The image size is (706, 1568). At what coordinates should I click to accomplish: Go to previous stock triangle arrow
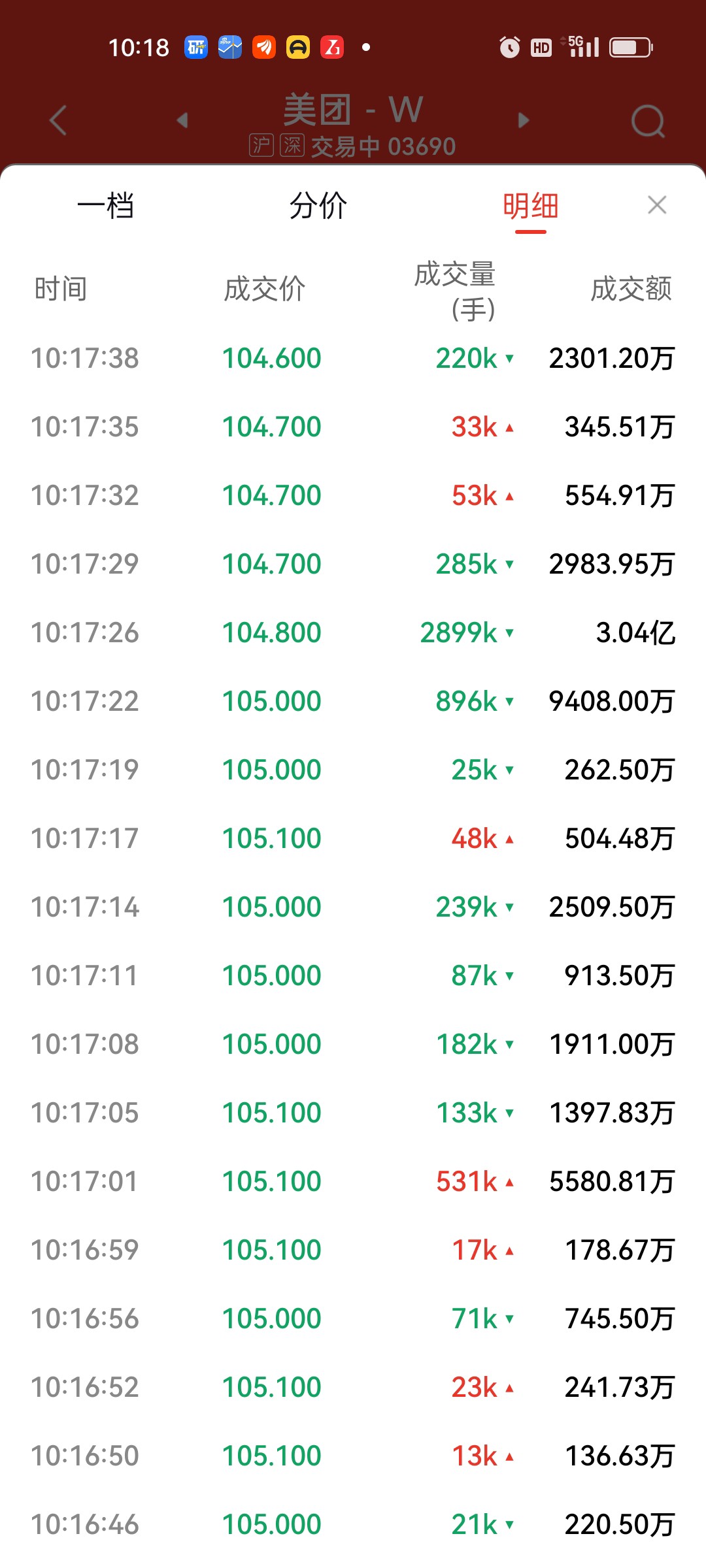click(x=182, y=120)
